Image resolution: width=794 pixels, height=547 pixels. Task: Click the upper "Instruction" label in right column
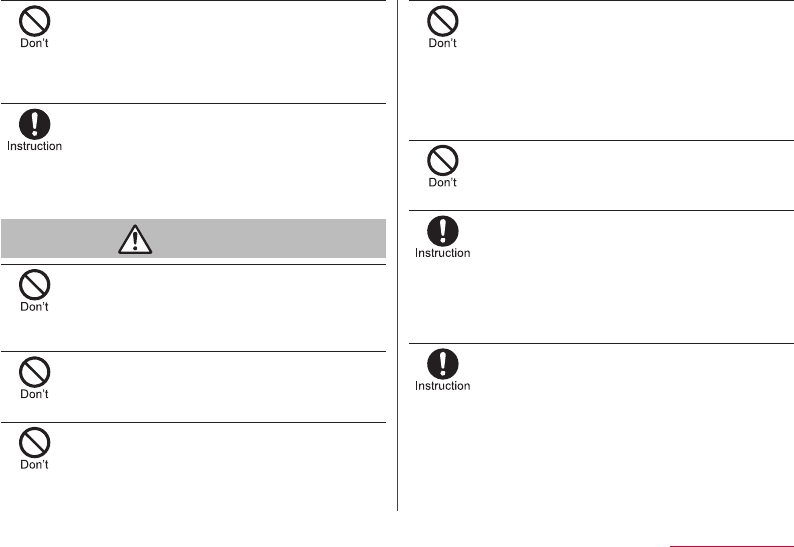[443, 253]
